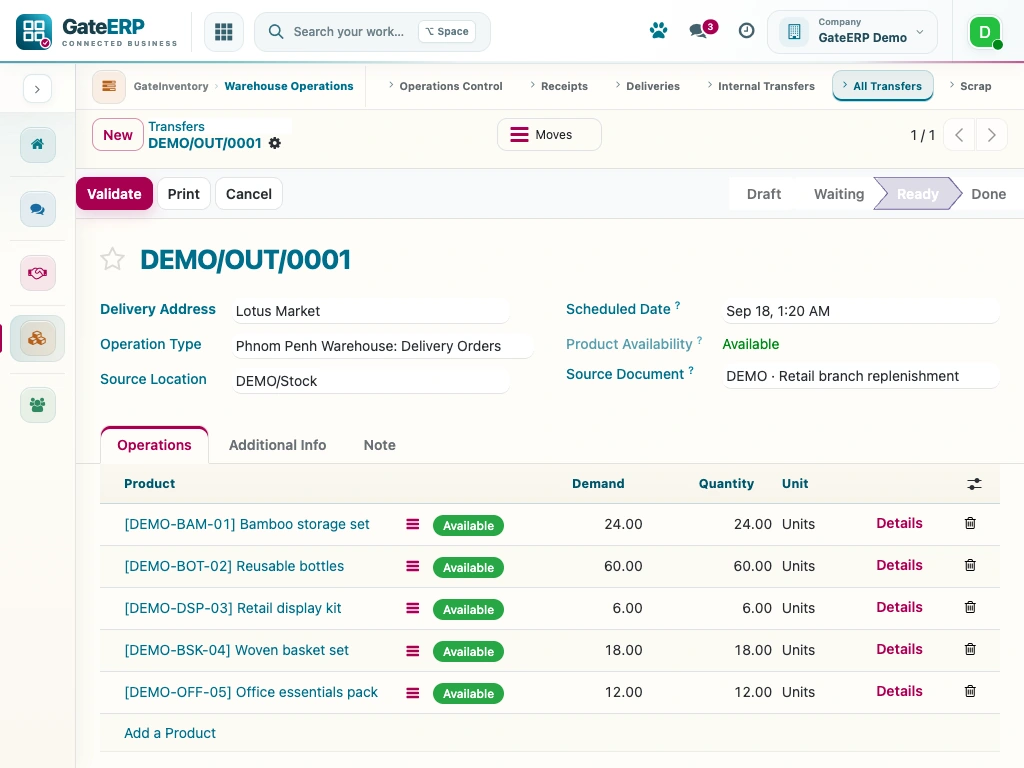Viewport: 1024px width, 768px height.
Task: Expand Operations Control menu
Action: [445, 86]
